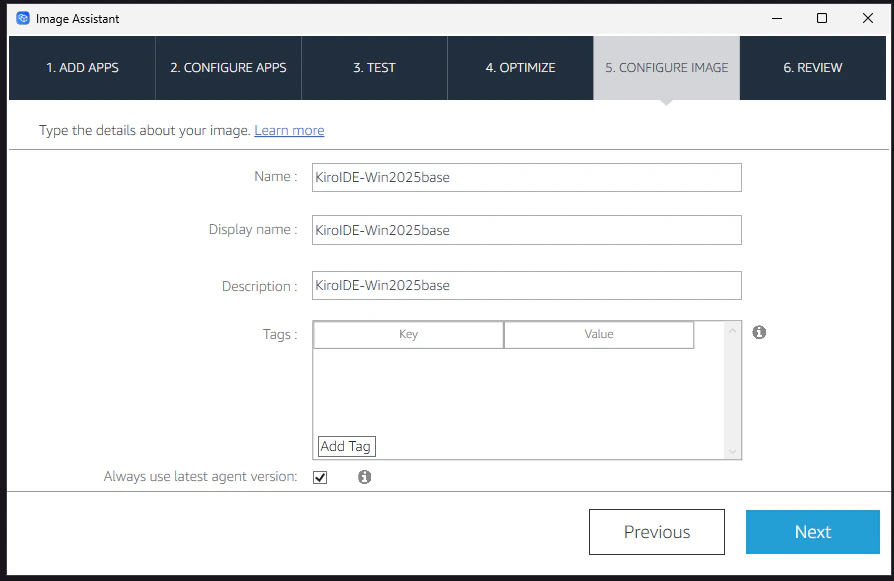Proceed with the Next button
Image resolution: width=894 pixels, height=581 pixels.
pos(812,532)
